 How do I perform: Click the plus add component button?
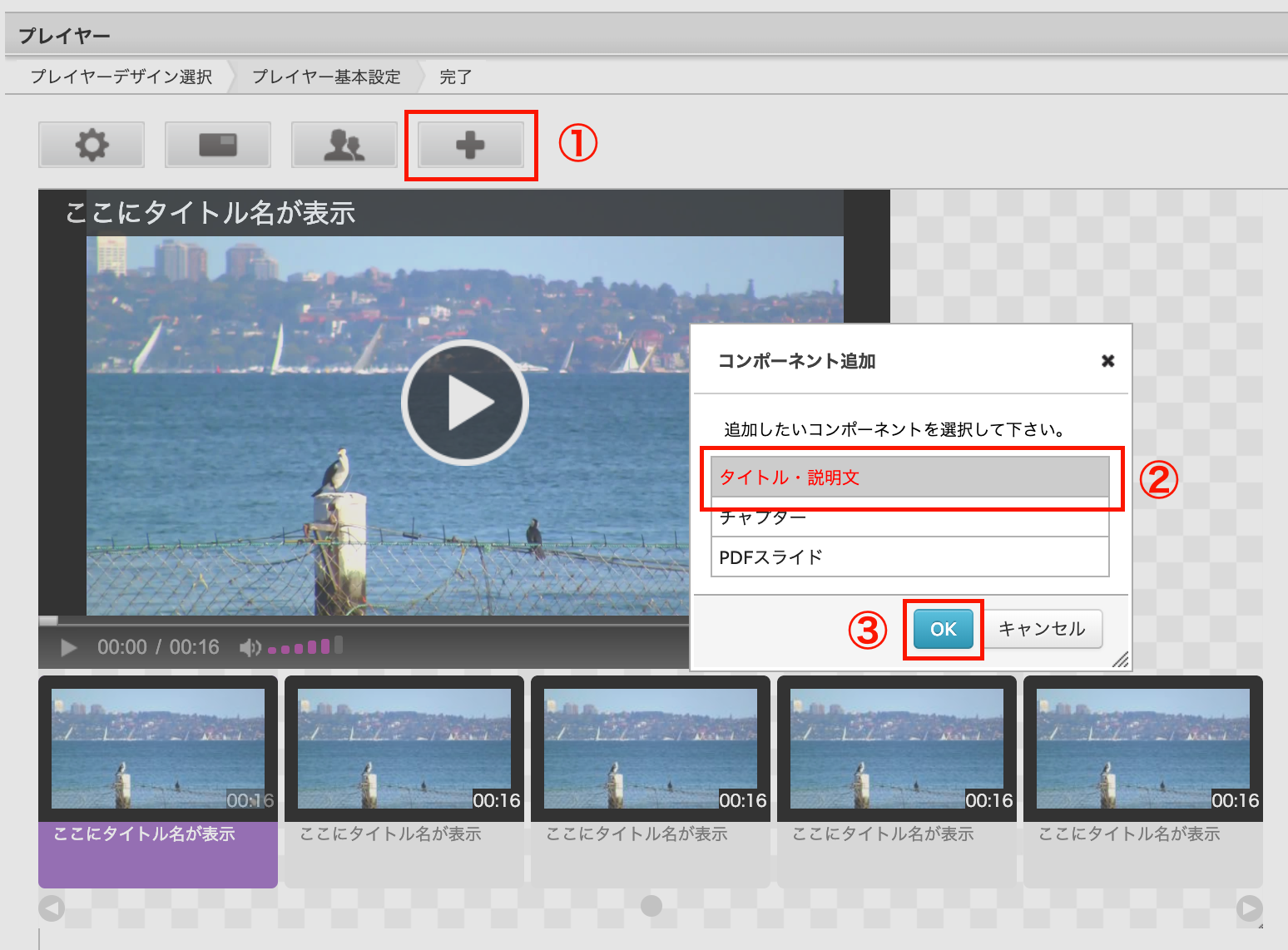(471, 145)
